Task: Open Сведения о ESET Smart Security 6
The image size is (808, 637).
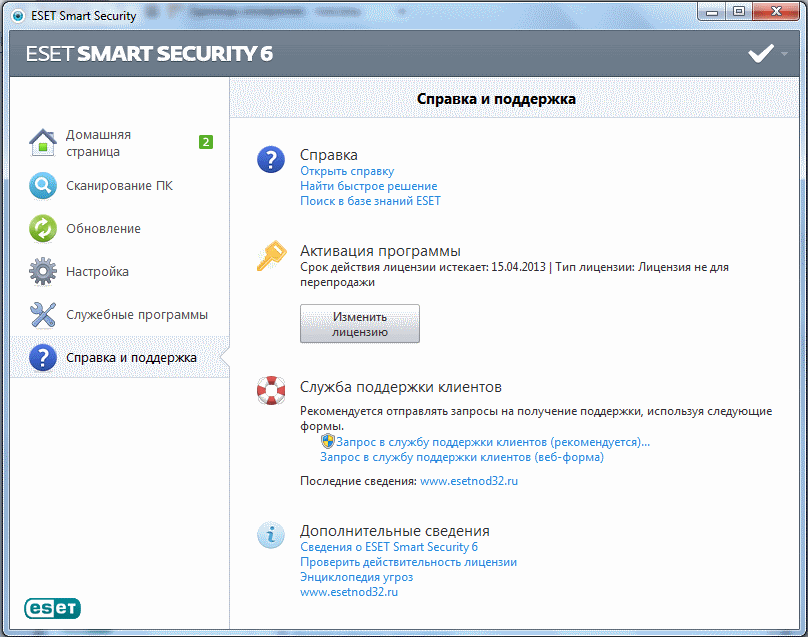Action: (389, 547)
